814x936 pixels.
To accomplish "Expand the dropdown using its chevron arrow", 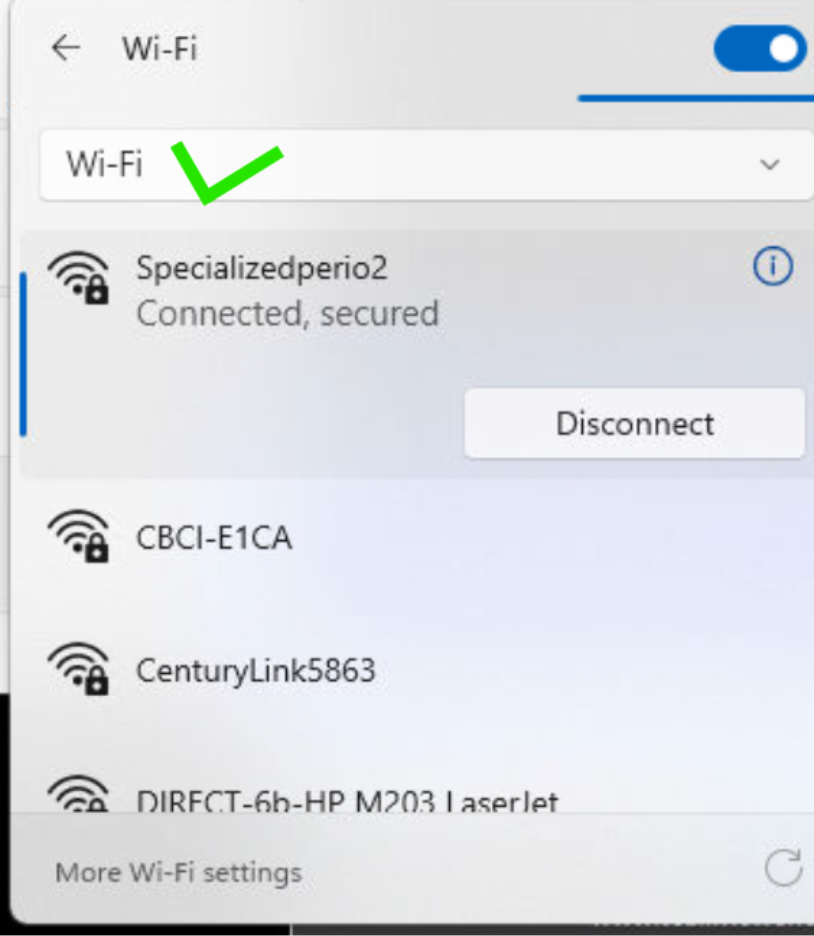I will (x=770, y=164).
